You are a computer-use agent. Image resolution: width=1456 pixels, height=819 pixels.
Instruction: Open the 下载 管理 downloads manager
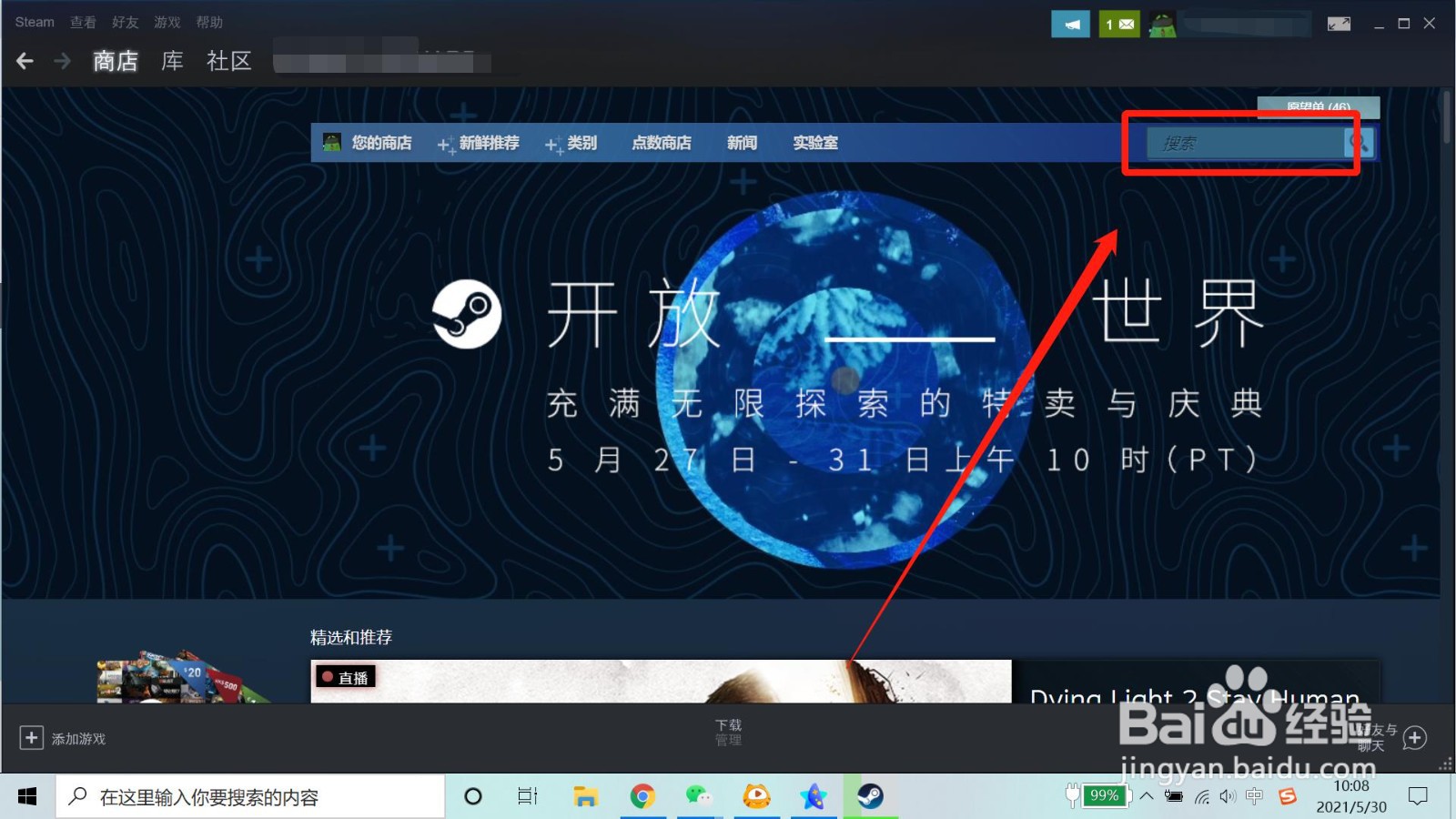pos(728,733)
